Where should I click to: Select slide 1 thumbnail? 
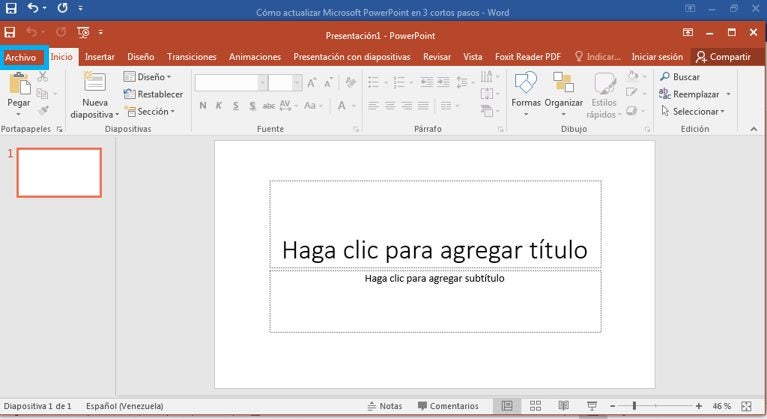[59, 173]
